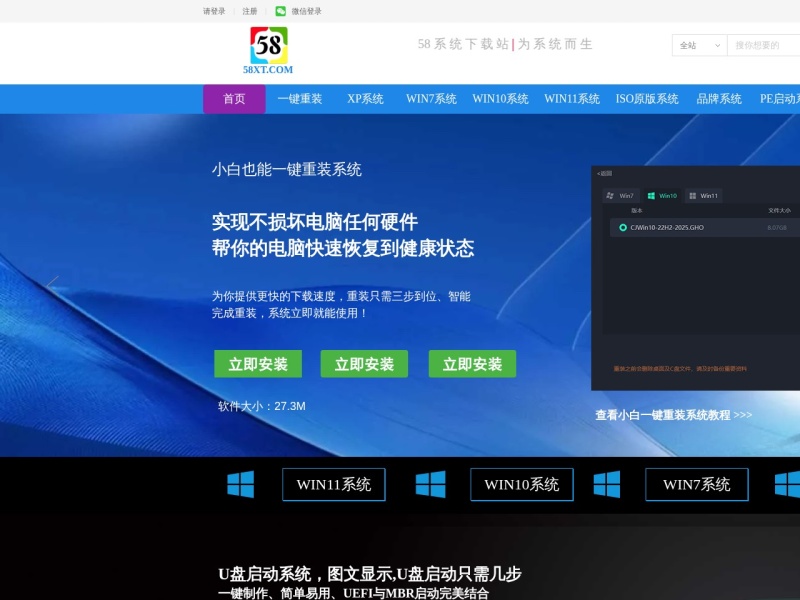Go to WIN10系统 in the navigation bar
This screenshot has height=600, width=800.
pos(500,99)
